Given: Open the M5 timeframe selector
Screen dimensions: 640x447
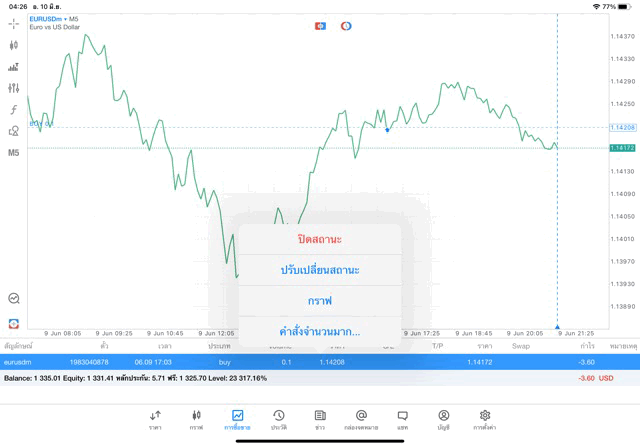Looking at the screenshot, I should 14,153.
